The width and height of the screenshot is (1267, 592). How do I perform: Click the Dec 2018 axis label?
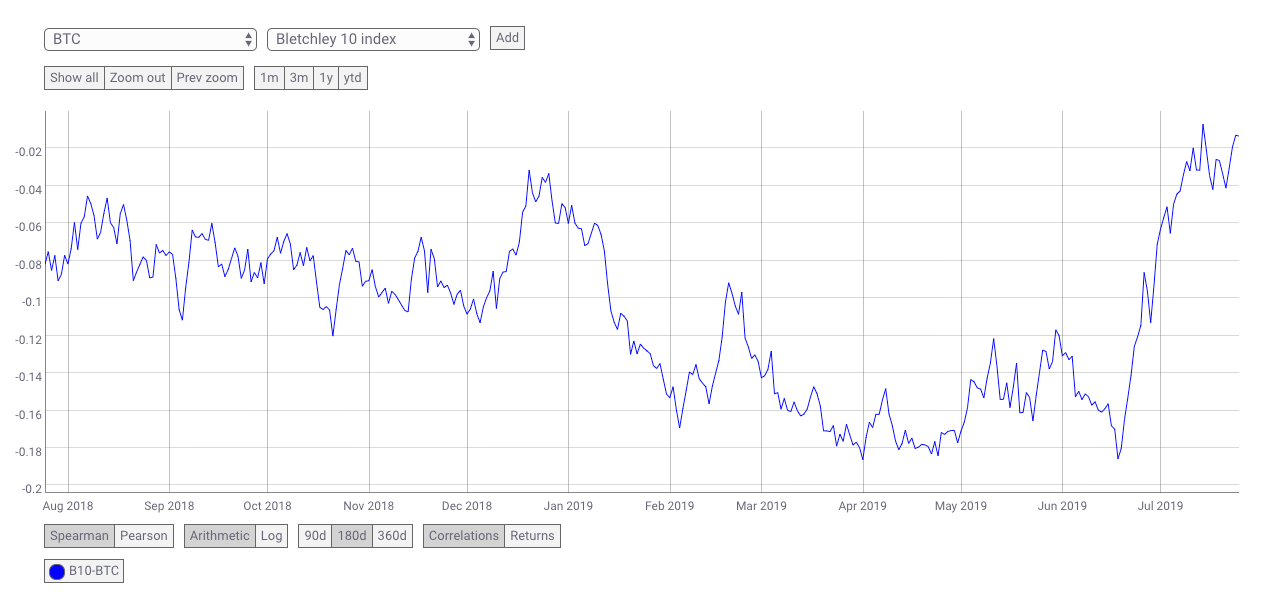[x=466, y=506]
